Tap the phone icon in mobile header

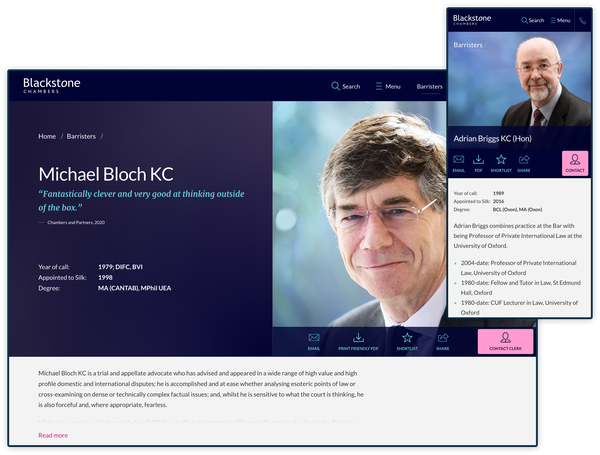582,21
